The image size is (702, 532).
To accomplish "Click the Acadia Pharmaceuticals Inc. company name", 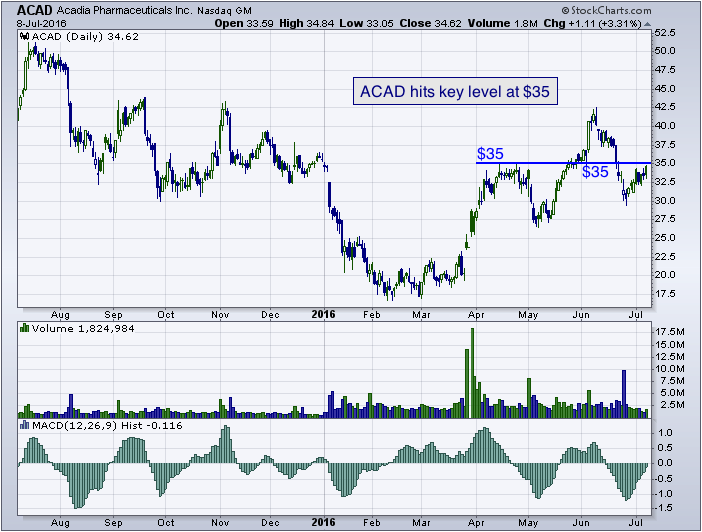I will click(124, 10).
